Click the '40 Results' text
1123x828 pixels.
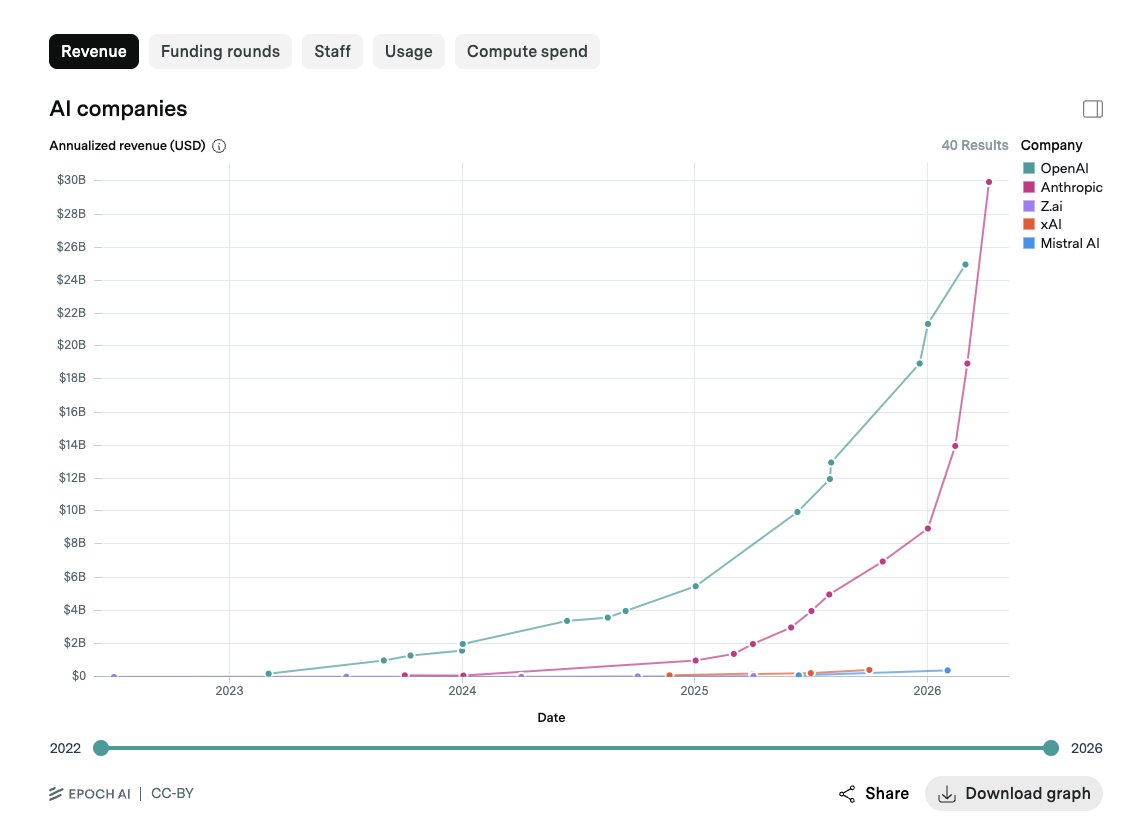pos(975,145)
